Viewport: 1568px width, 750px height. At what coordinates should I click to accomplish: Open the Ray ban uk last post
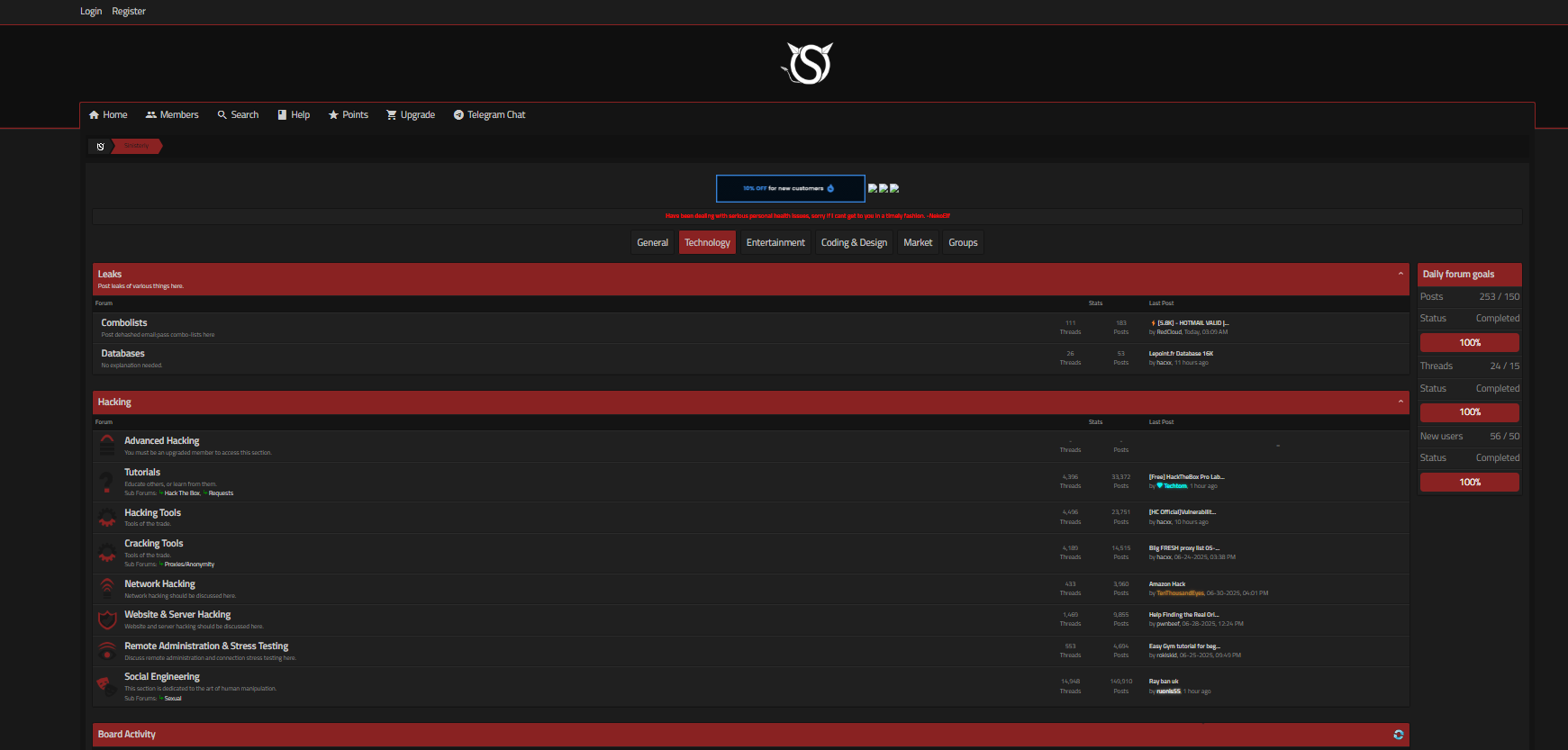point(1164,682)
